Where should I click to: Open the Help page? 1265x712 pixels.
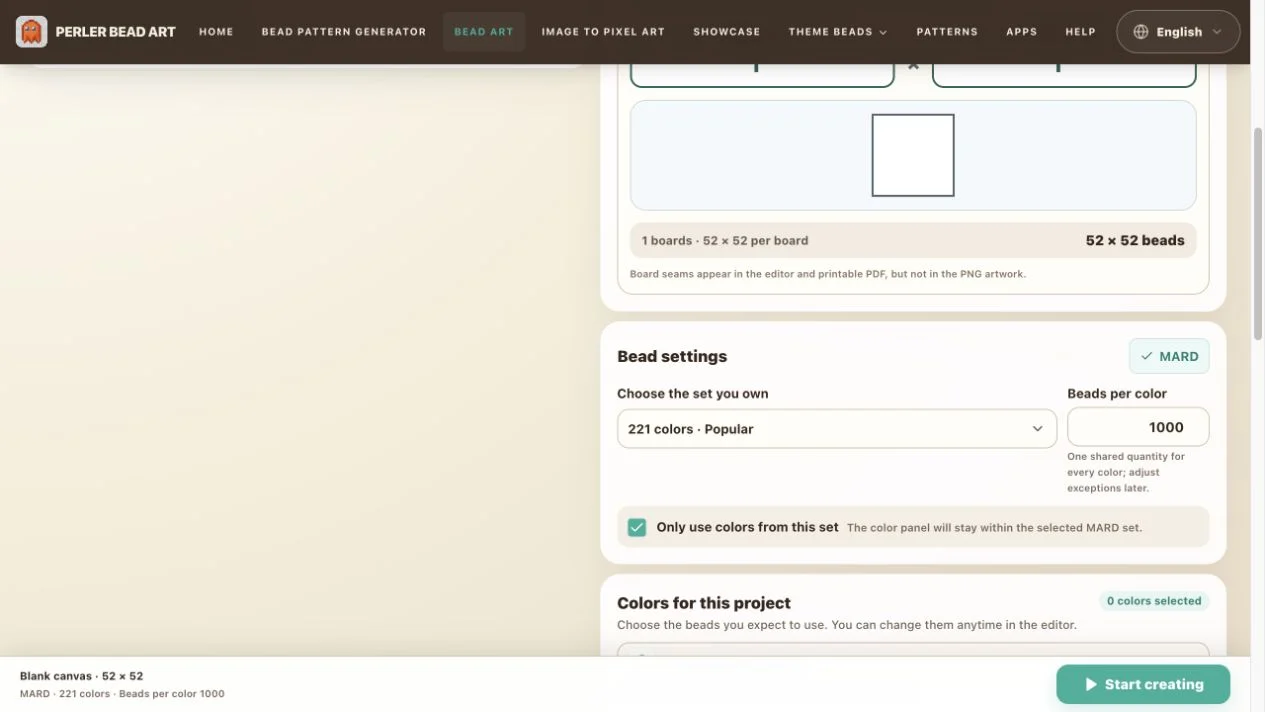point(1081,32)
